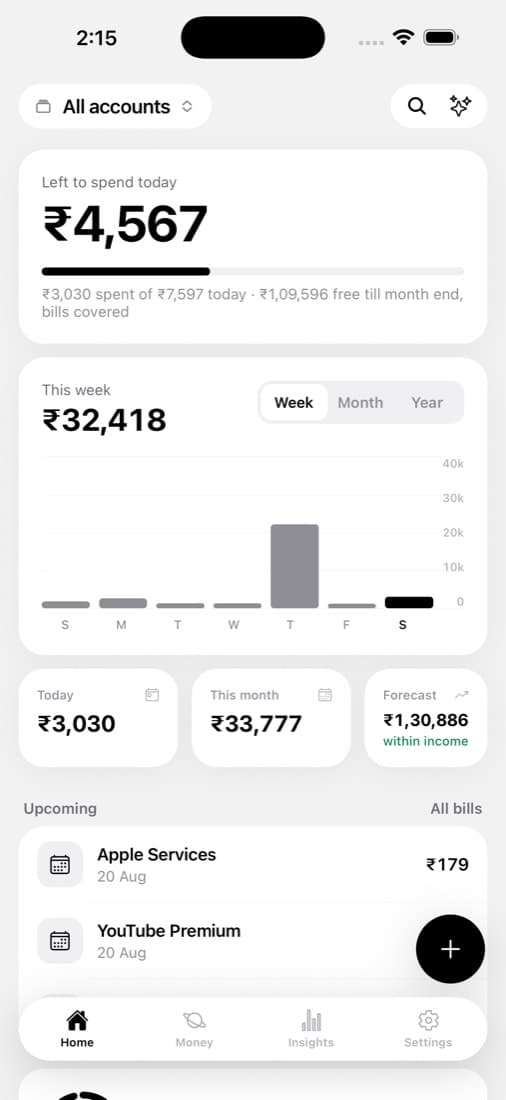This screenshot has width=506, height=1100.
Task: Tap the YouTube Premium calendar icon
Action: click(x=60, y=940)
